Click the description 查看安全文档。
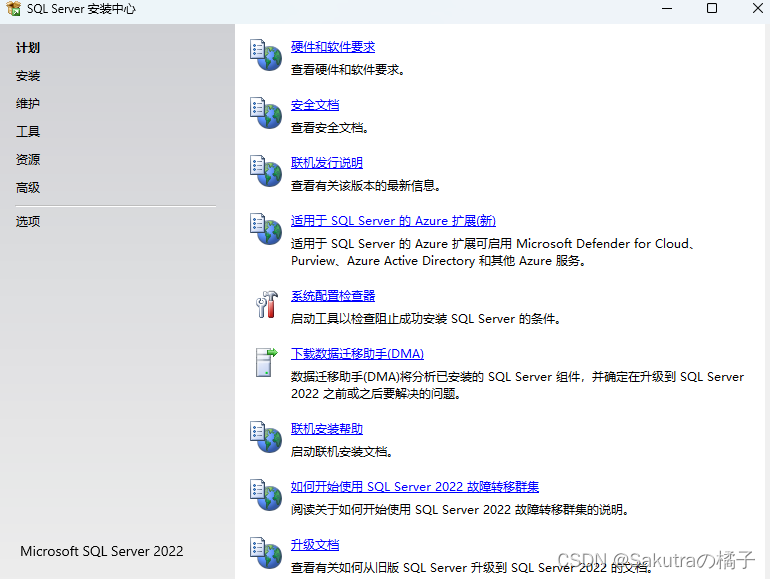Screen dimensions: 770x579 (x=330, y=128)
